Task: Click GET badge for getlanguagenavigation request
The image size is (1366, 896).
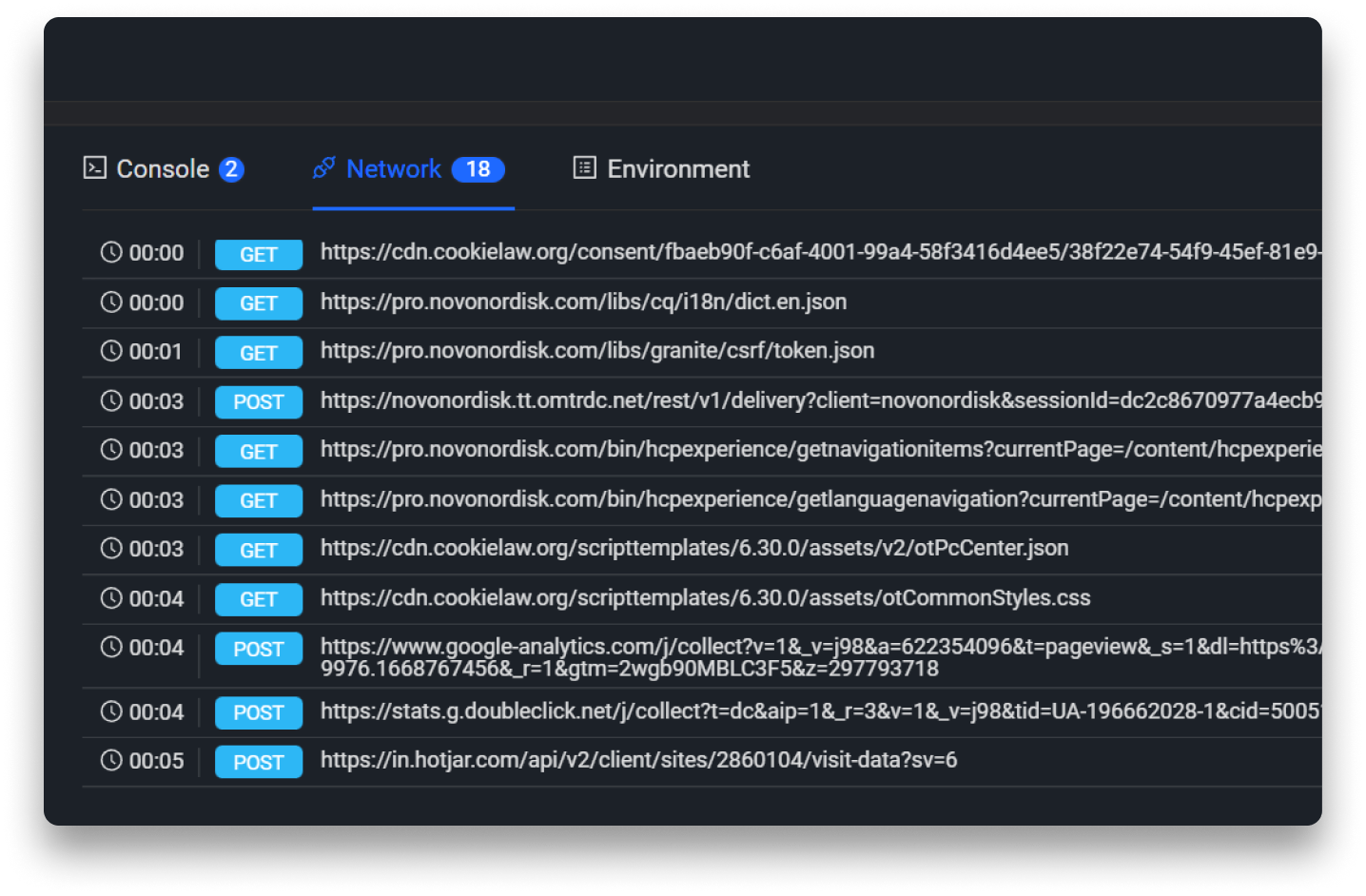Action: [x=259, y=500]
